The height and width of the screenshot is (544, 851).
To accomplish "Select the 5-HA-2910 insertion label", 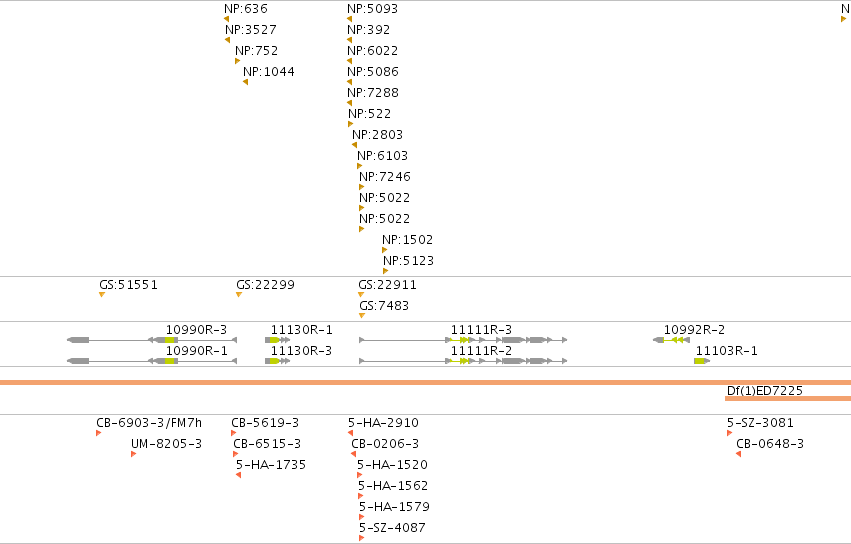I will (384, 422).
